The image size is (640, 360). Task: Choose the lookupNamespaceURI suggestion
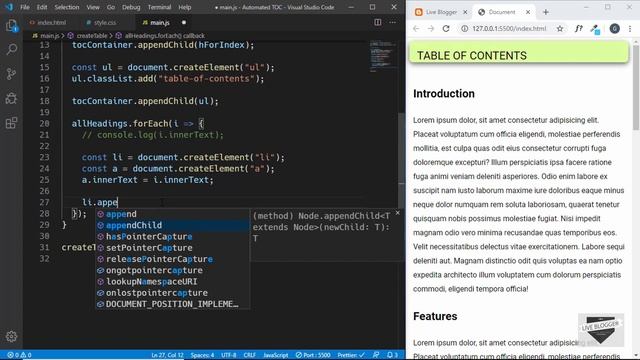172,282
